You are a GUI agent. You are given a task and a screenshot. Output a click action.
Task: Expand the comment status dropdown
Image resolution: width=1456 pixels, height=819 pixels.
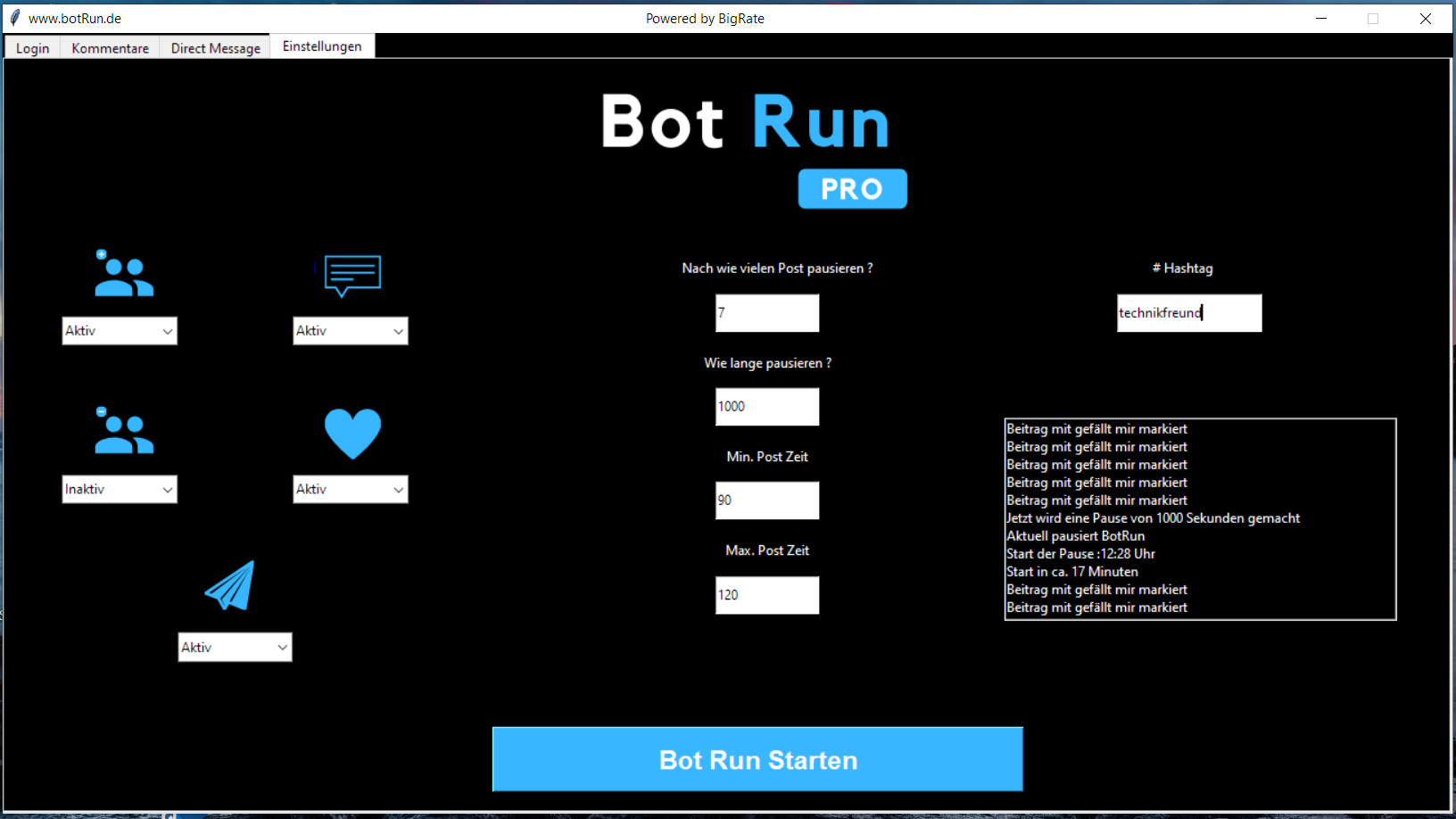[x=351, y=331]
